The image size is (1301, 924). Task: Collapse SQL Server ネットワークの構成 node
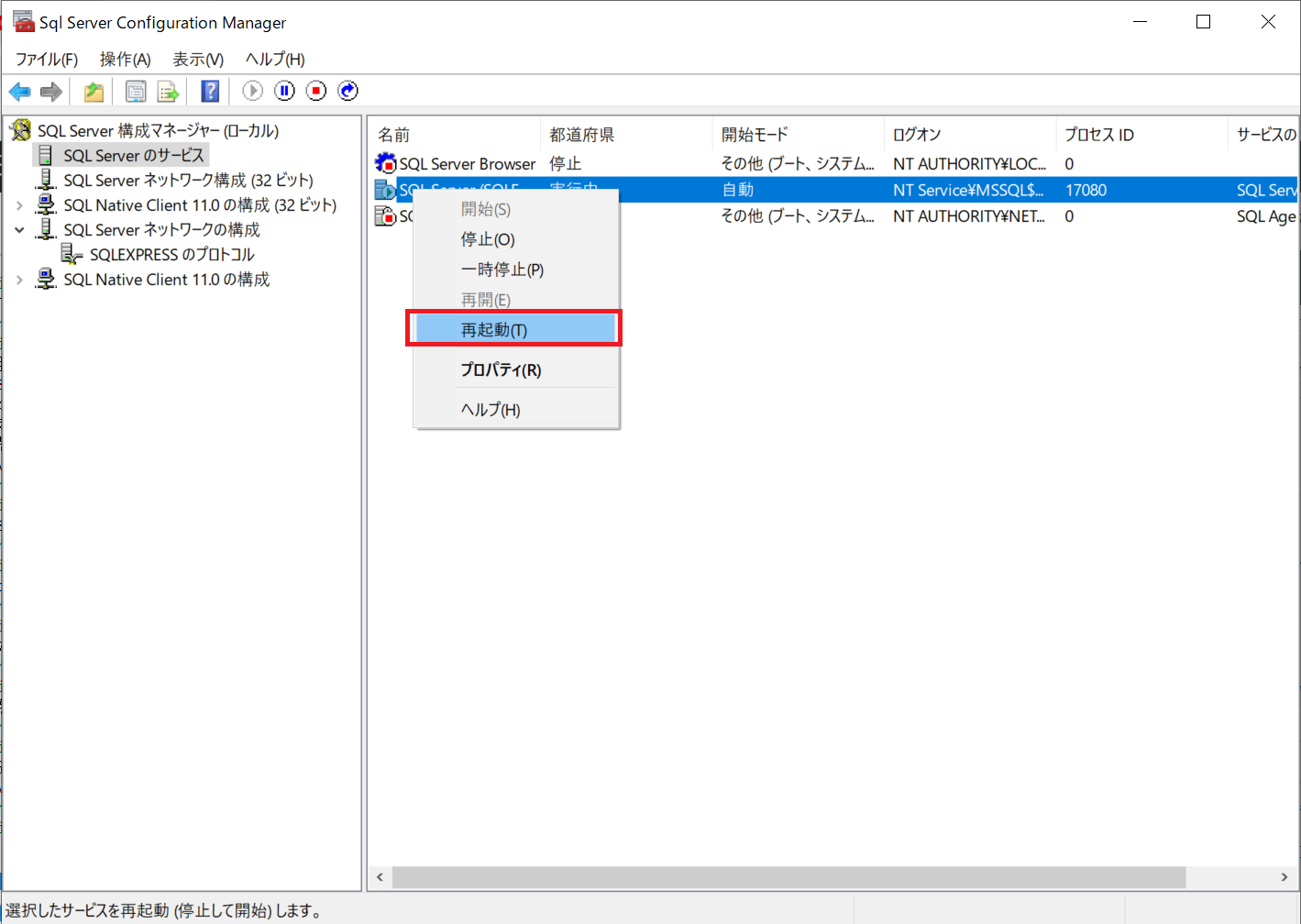click(x=19, y=230)
